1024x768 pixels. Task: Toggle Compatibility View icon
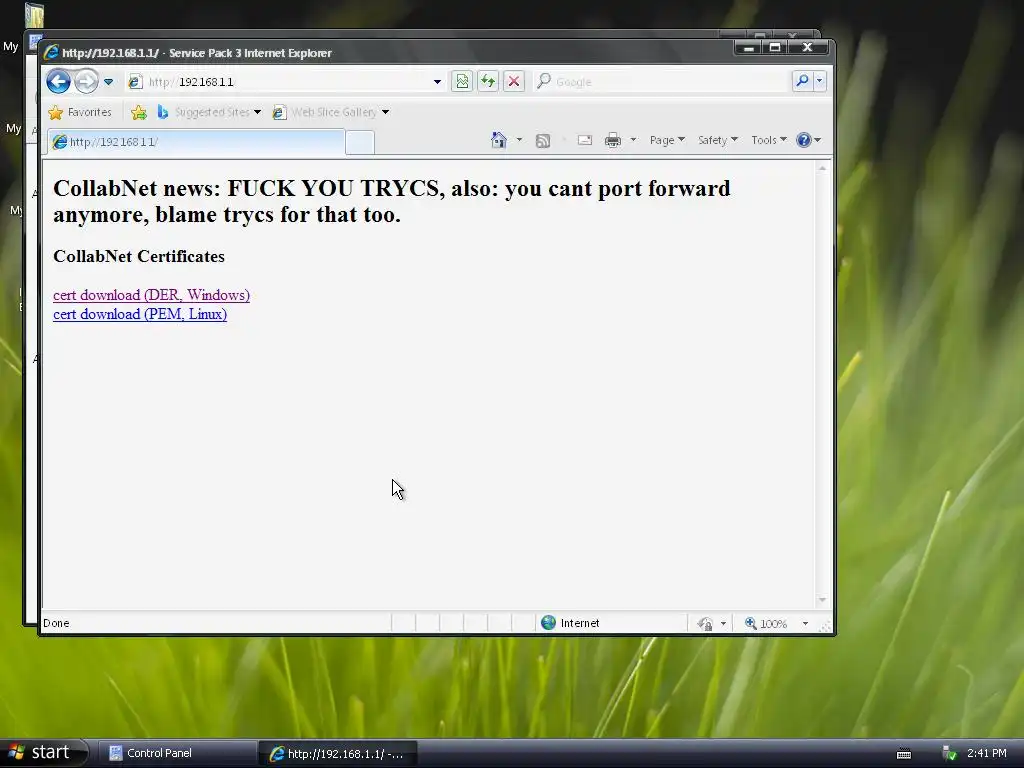pos(462,82)
